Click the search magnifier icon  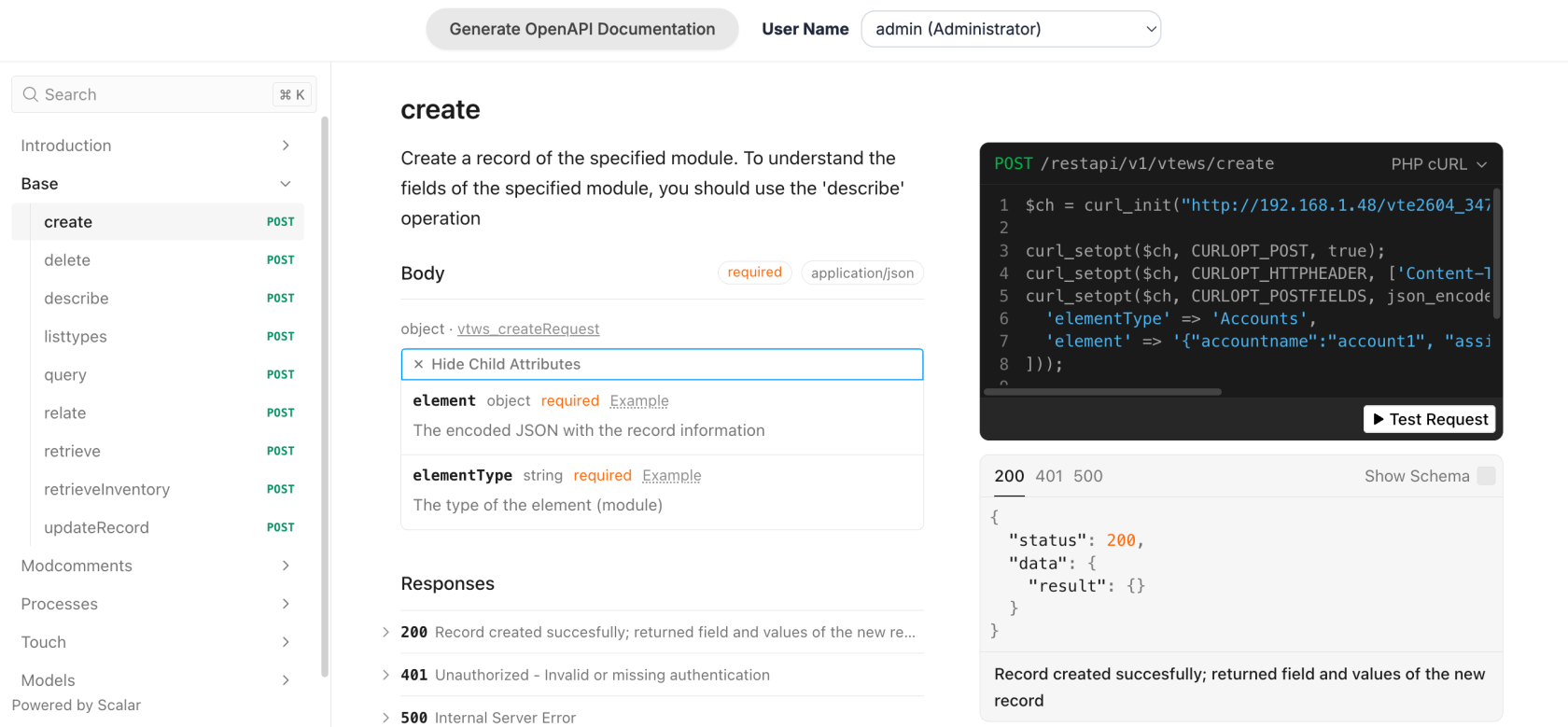point(31,94)
